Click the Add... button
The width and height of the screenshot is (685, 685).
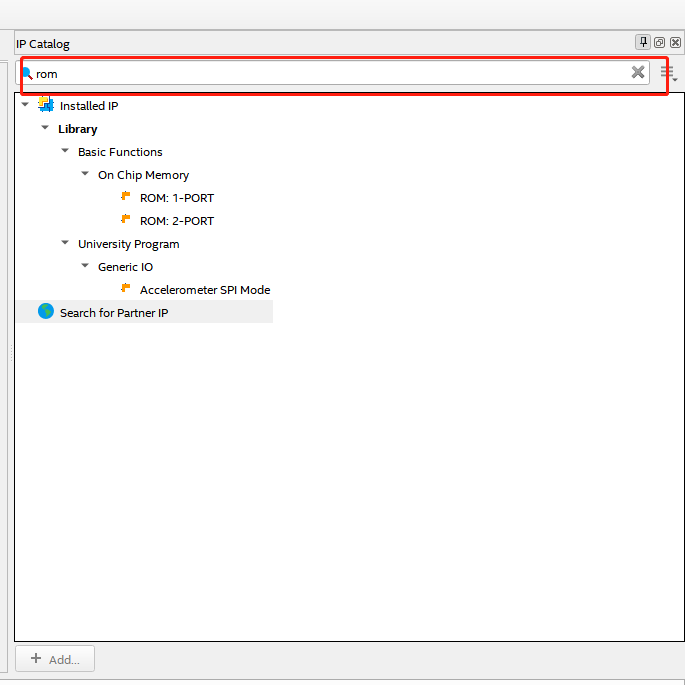(x=55, y=659)
